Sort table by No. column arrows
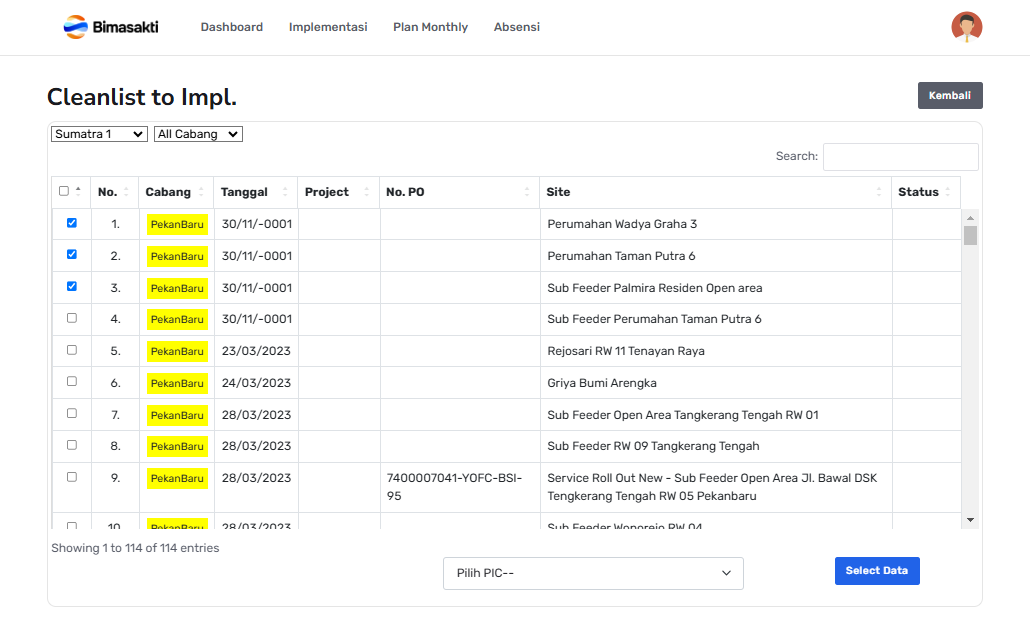Image resolution: width=1030 pixels, height=626 pixels. point(126,192)
